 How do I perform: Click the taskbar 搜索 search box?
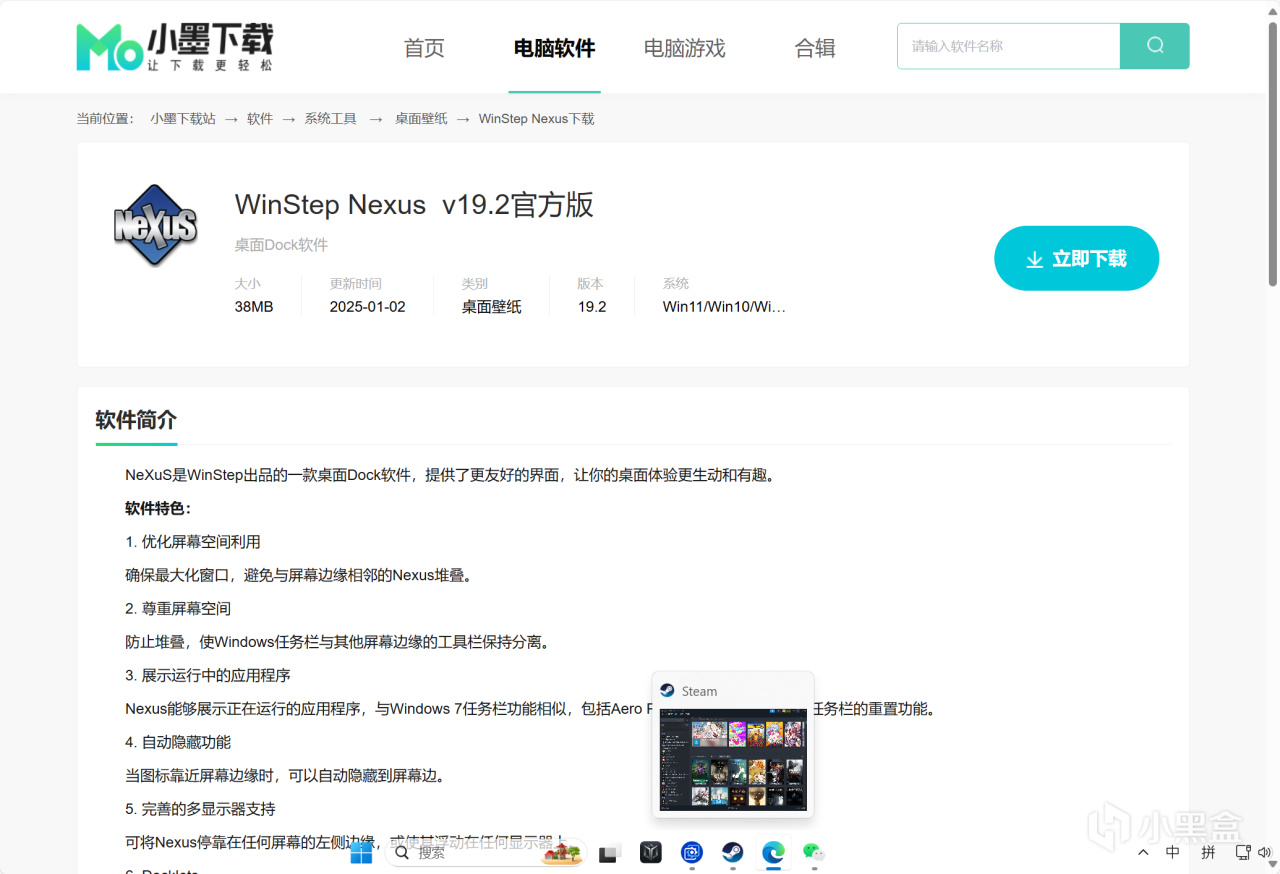point(485,853)
